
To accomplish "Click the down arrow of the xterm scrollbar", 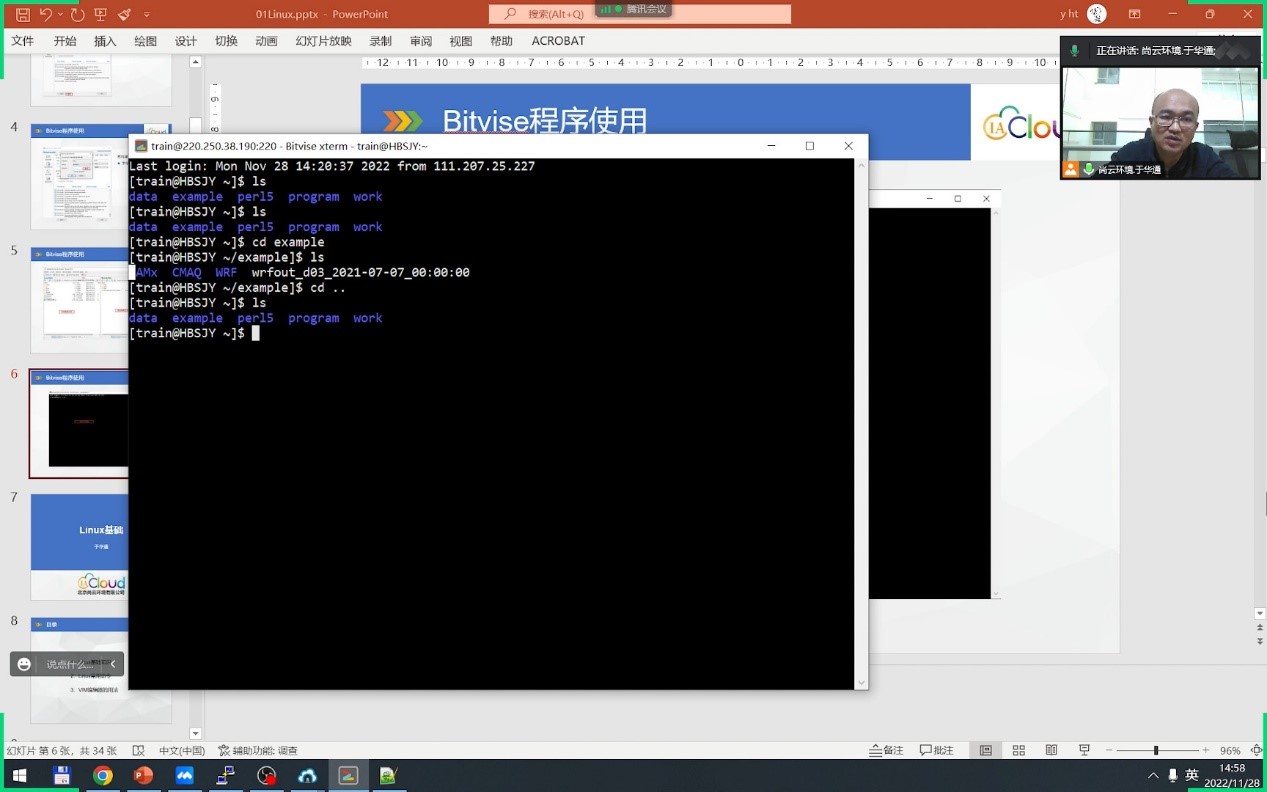I will pyautogui.click(x=861, y=683).
